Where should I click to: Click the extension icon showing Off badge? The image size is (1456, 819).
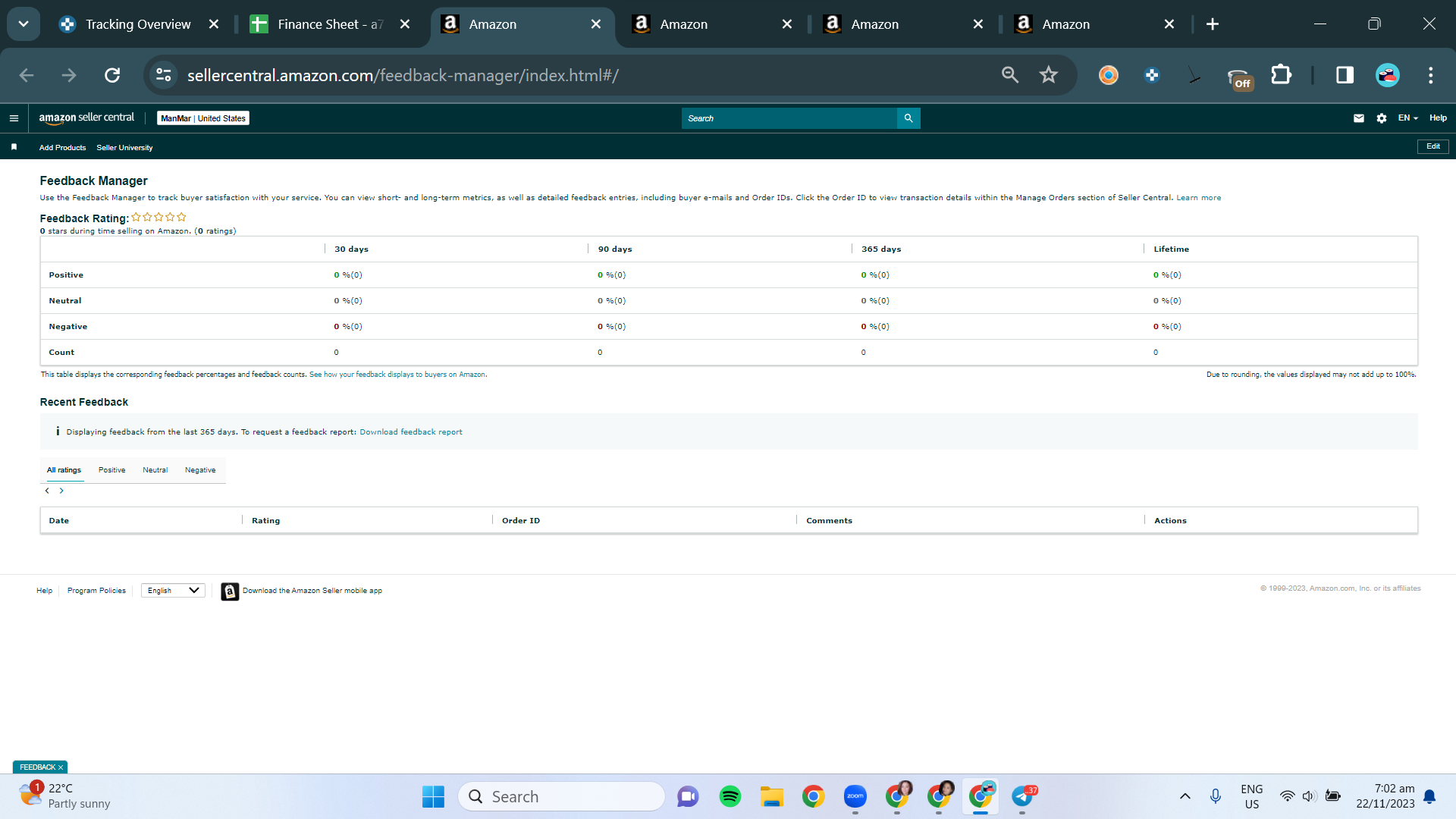point(1238,77)
